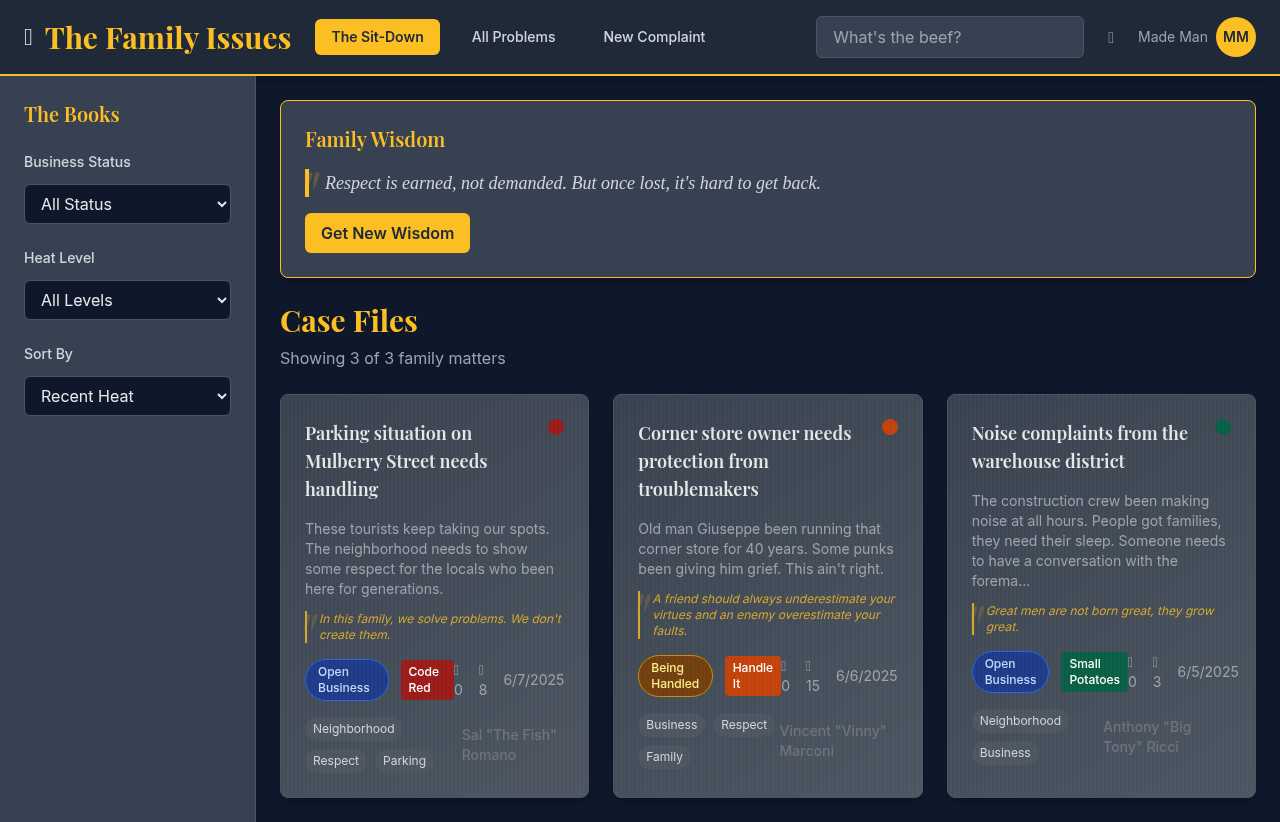1280x822 pixels.
Task: Toggle the Family tag filter
Action: (x=664, y=757)
